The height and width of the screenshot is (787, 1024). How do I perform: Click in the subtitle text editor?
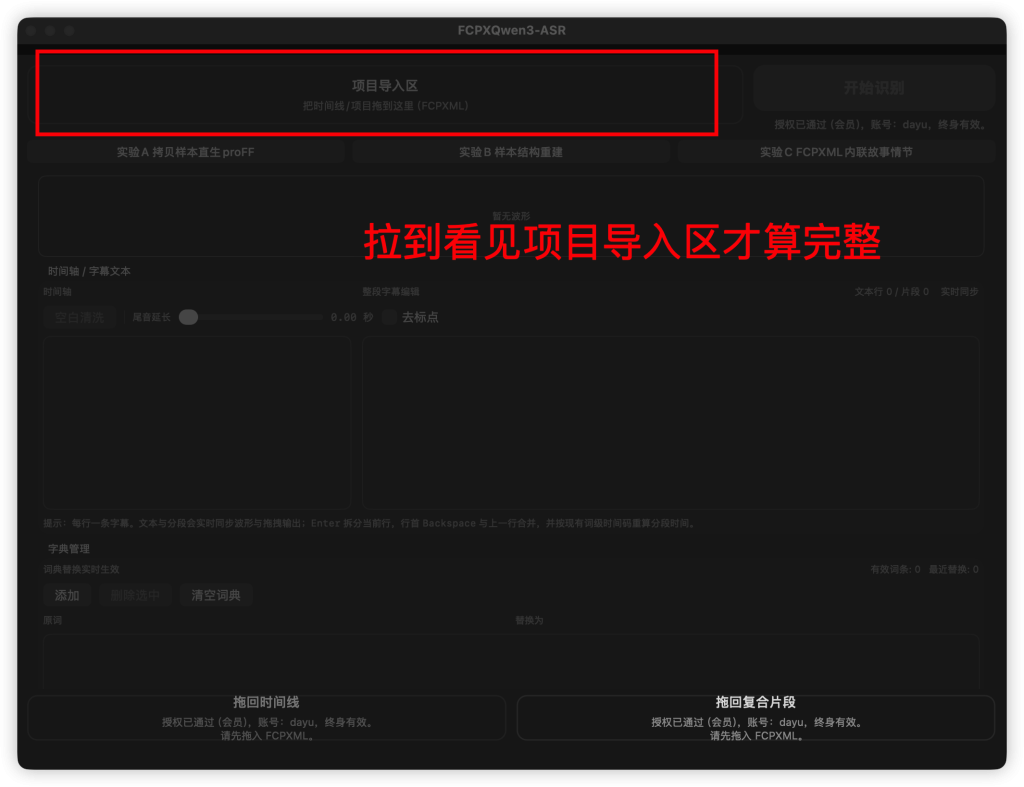click(670, 422)
